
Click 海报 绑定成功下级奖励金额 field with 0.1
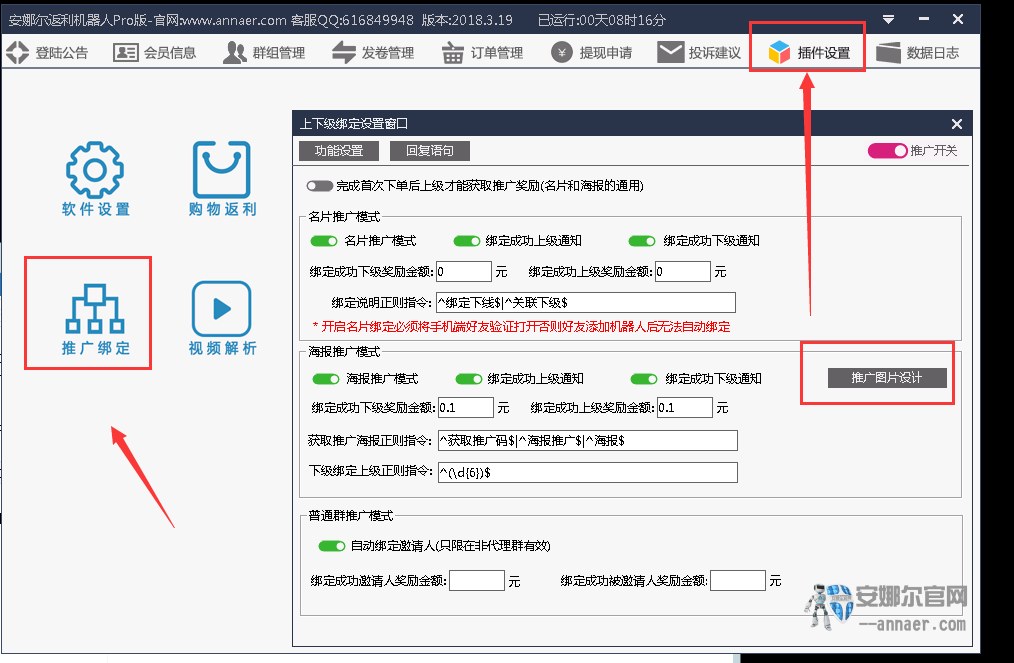click(466, 408)
